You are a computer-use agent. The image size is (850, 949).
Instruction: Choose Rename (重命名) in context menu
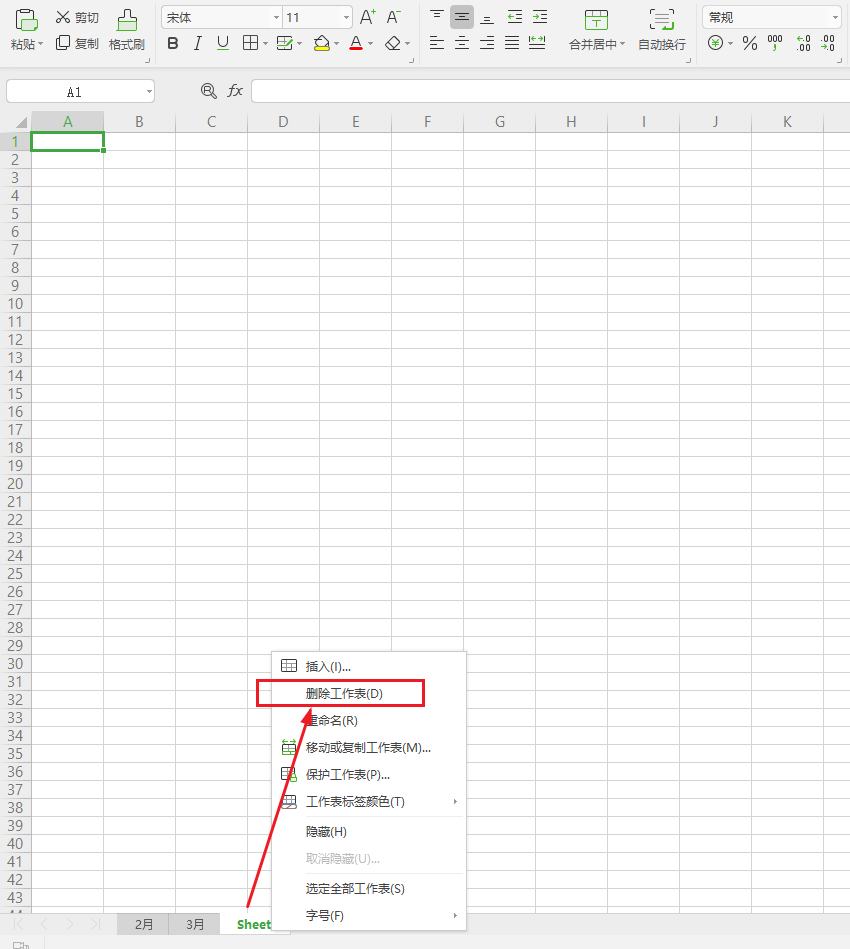click(x=369, y=720)
